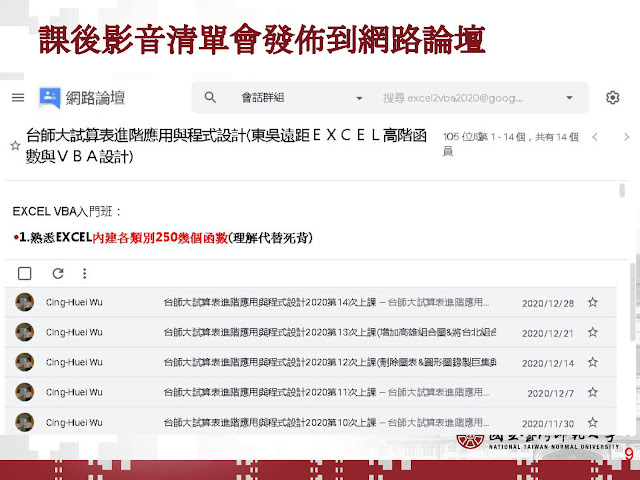
Task: Click the date 2020/12/7
Action: coord(550,393)
